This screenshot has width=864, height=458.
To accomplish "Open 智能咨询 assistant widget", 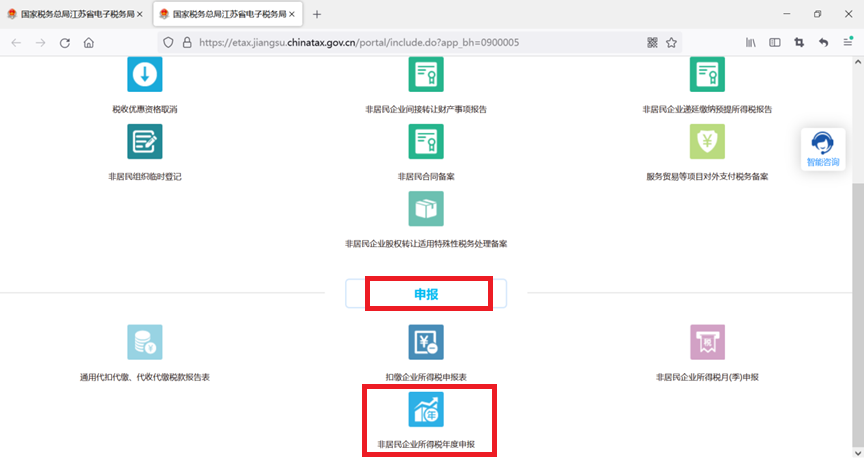I will (x=823, y=149).
